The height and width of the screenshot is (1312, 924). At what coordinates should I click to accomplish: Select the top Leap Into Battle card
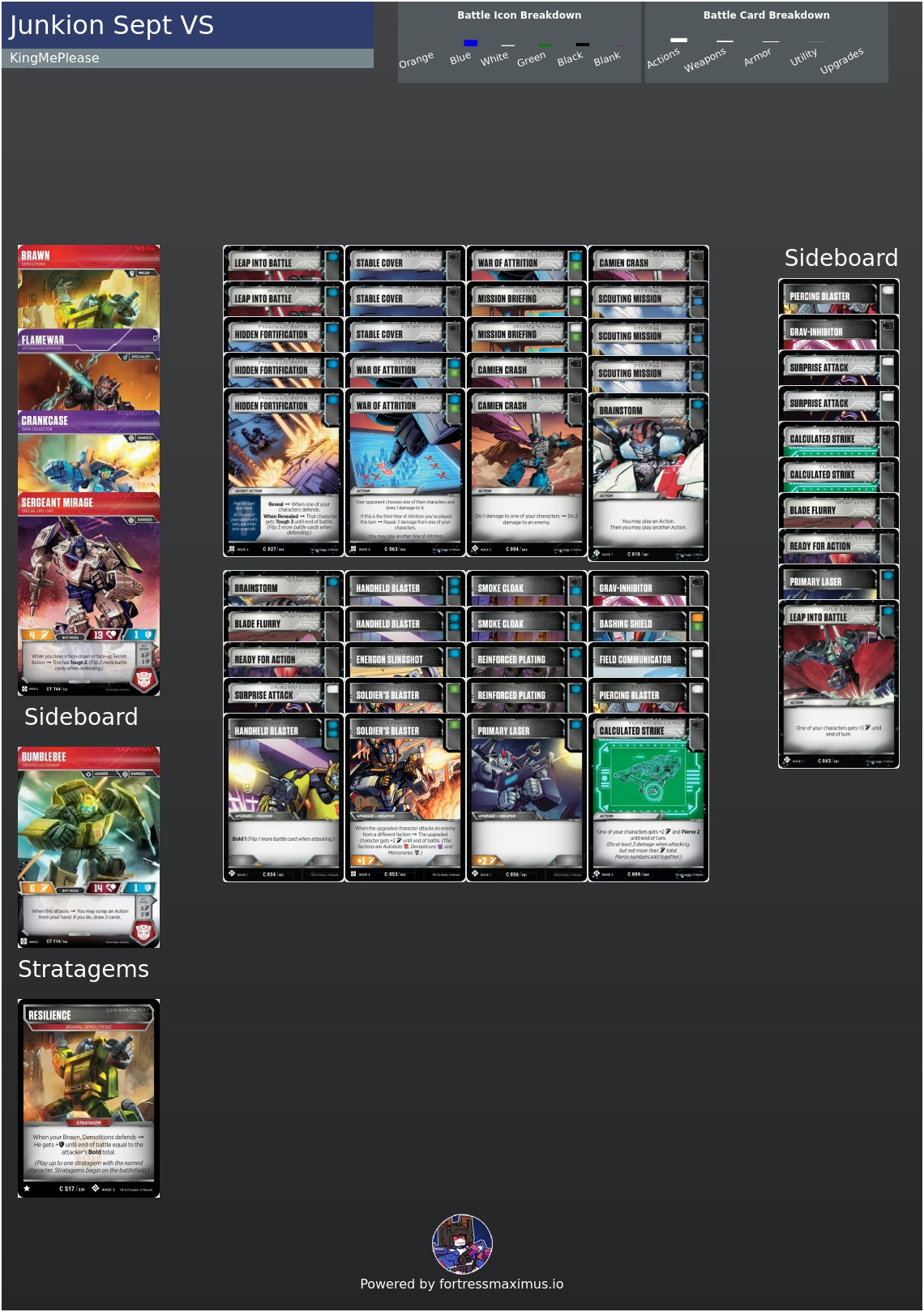click(x=284, y=263)
